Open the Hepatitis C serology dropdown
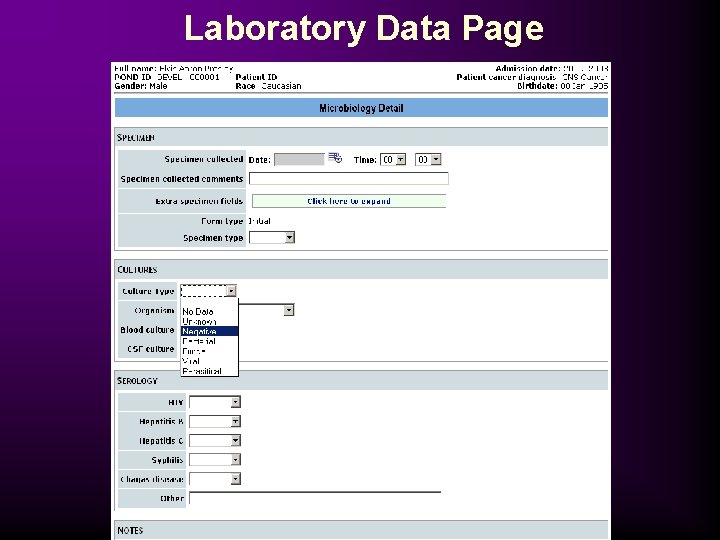Image resolution: width=720 pixels, height=540 pixels. click(x=215, y=441)
